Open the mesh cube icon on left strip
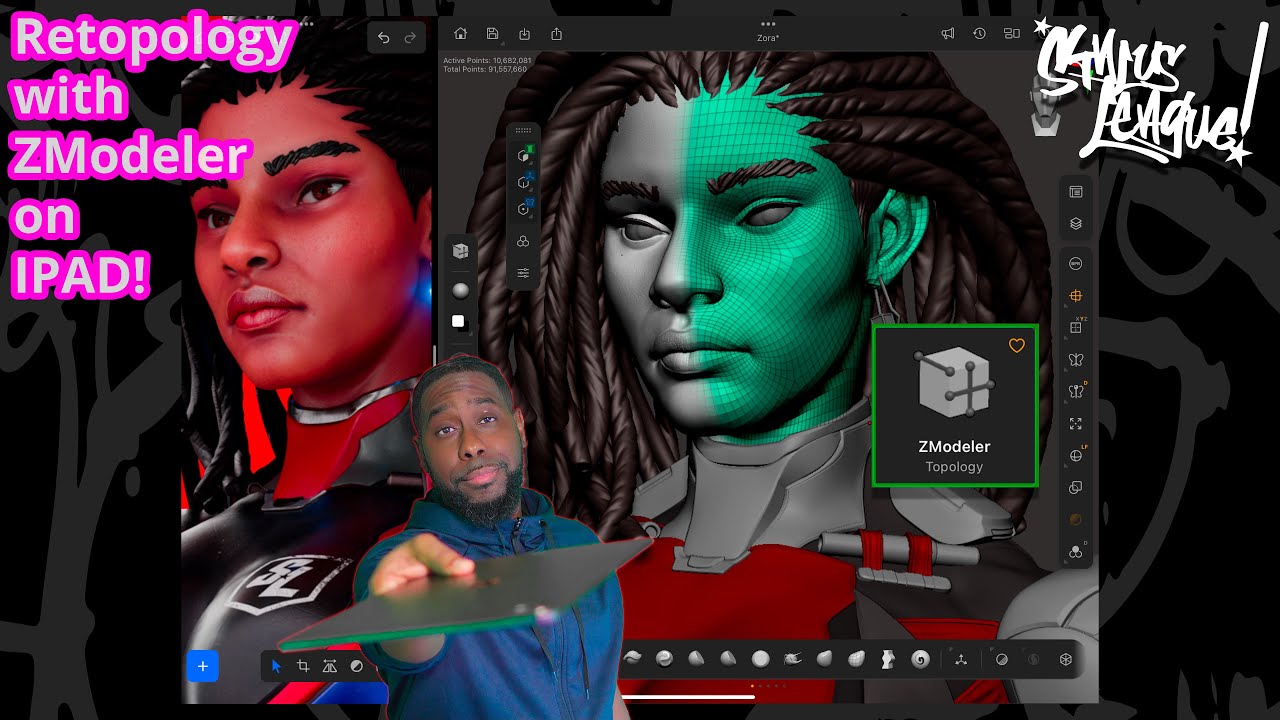Viewport: 1280px width, 720px height. tap(460, 251)
